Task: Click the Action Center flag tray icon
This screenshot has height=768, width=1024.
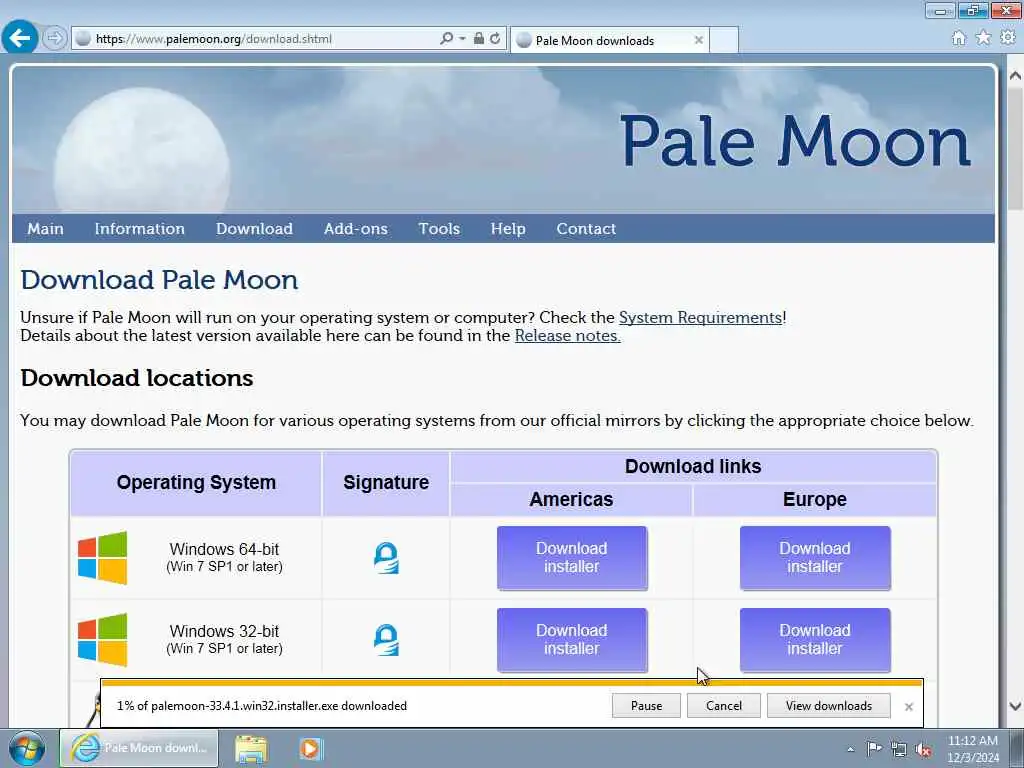Action: (x=874, y=748)
